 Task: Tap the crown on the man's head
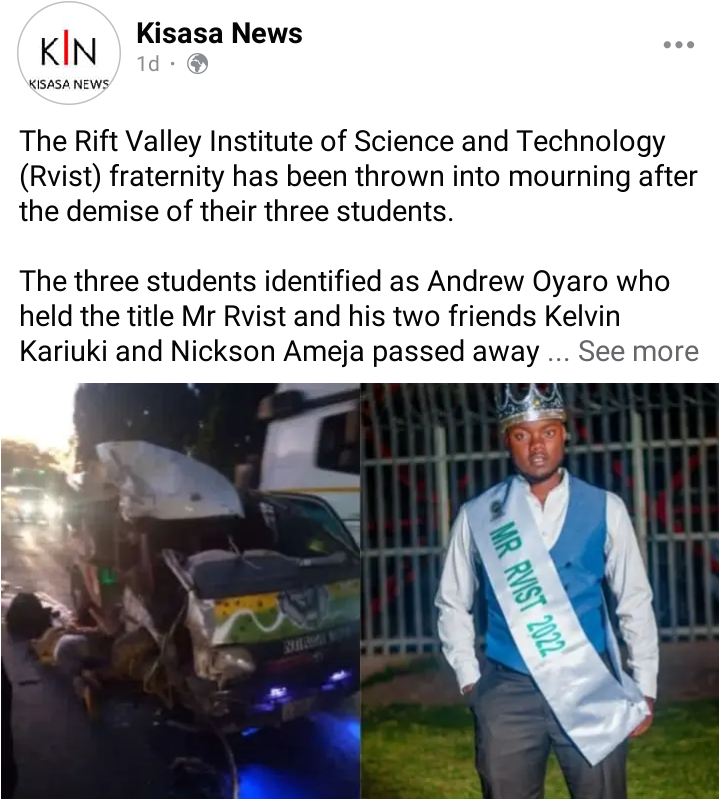pyautogui.click(x=531, y=405)
